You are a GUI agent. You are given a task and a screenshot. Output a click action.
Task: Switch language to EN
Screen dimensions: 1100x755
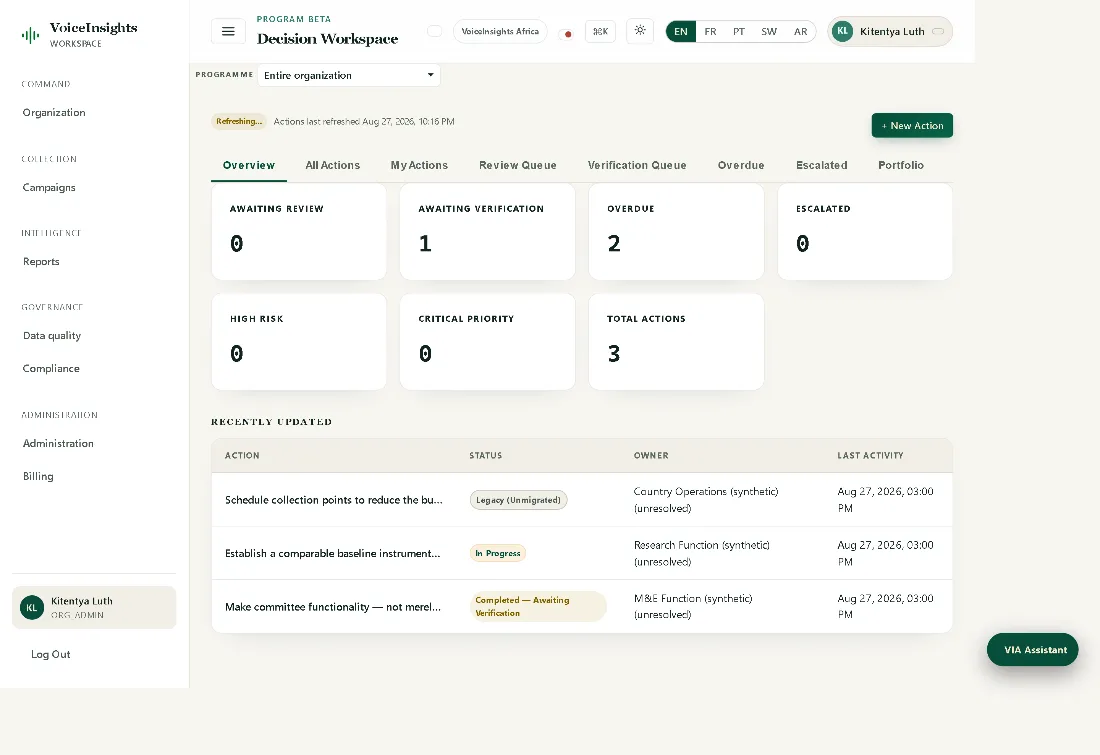pyautogui.click(x=680, y=32)
